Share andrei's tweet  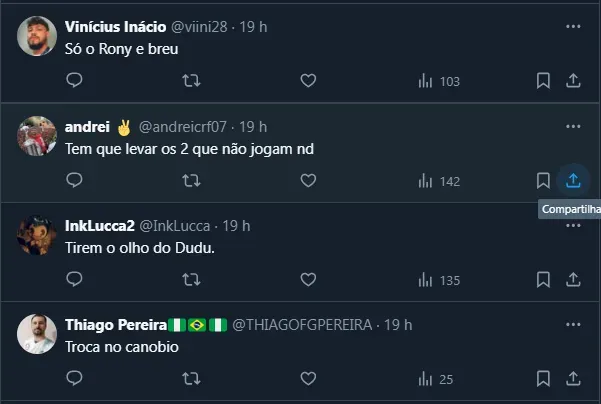point(573,181)
